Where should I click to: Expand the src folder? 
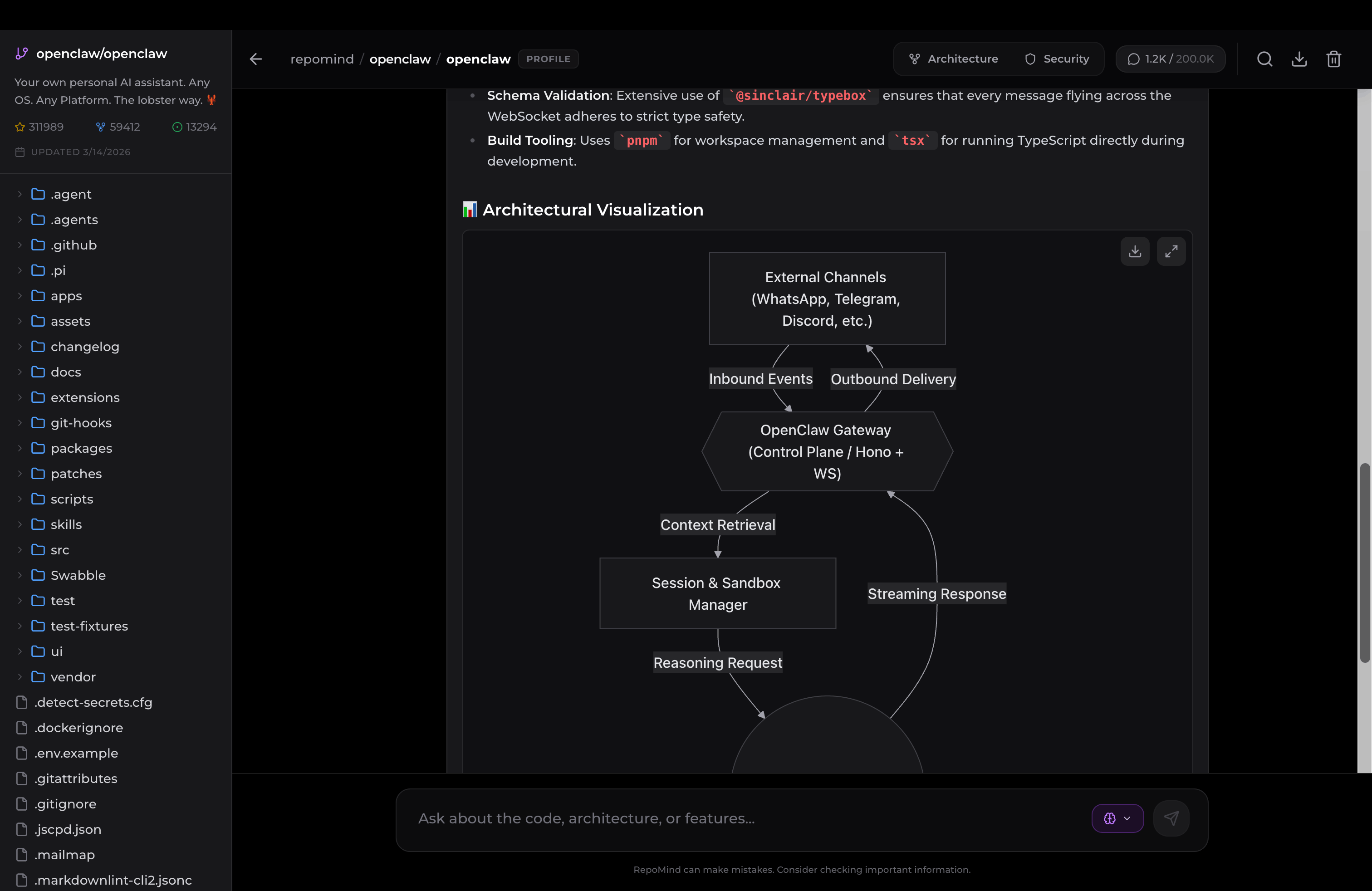coord(20,550)
